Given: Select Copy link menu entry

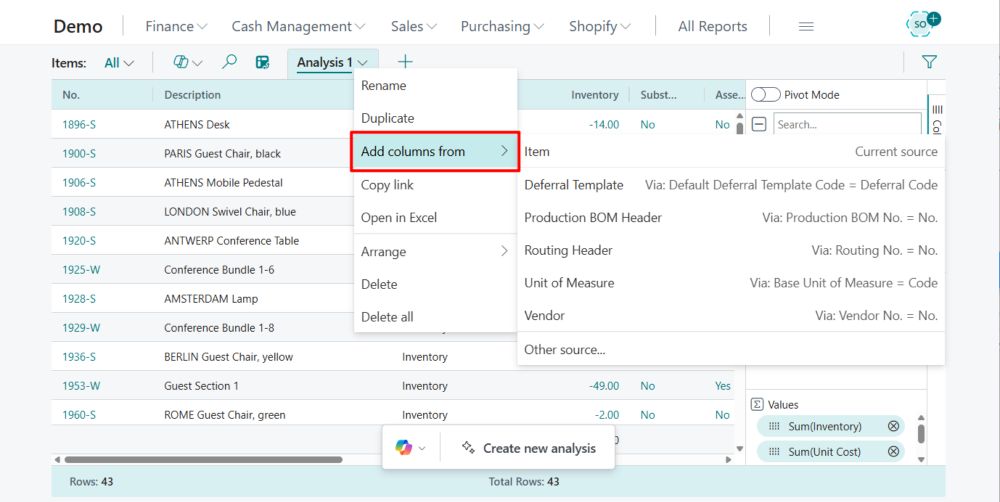Looking at the screenshot, I should point(435,185).
